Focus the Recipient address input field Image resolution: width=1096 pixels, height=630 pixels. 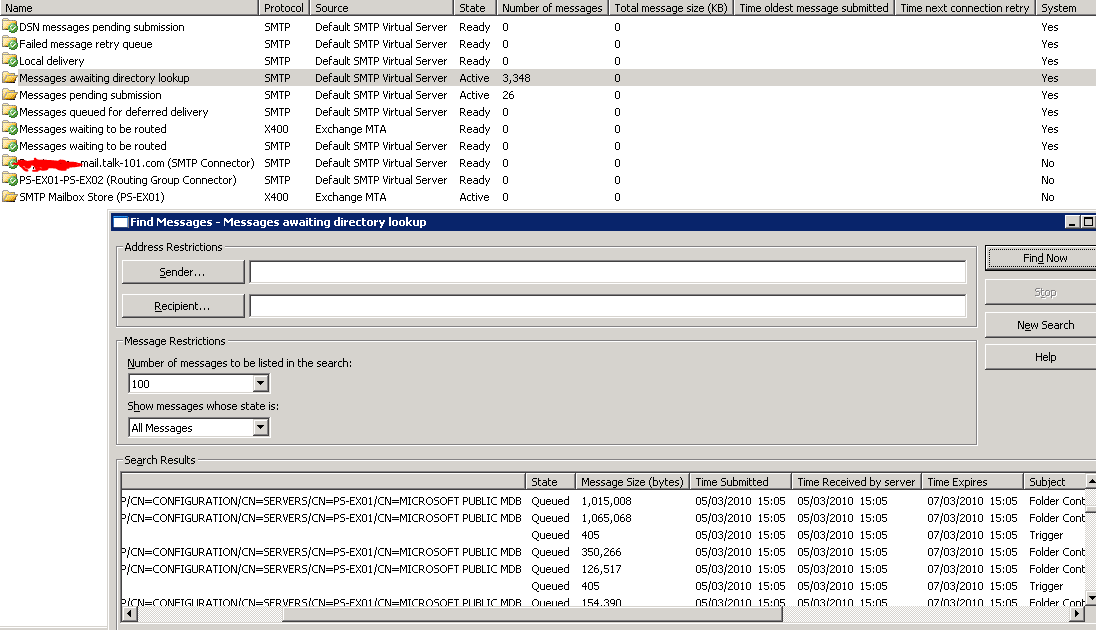(607, 306)
